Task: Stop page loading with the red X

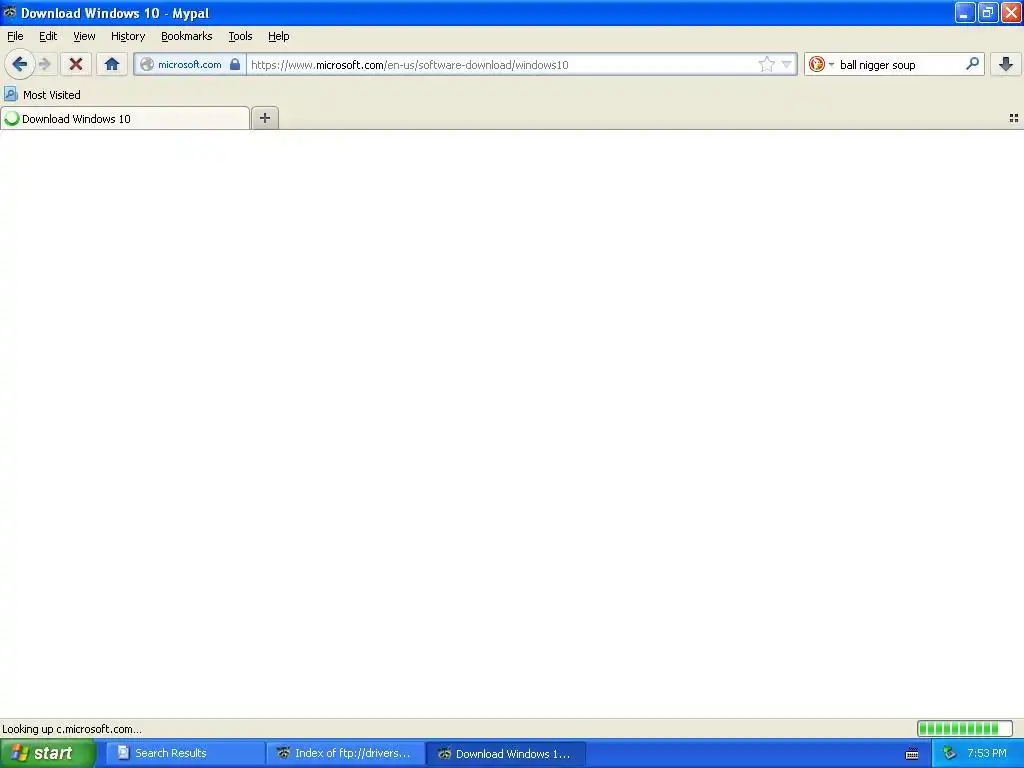Action: pyautogui.click(x=76, y=64)
